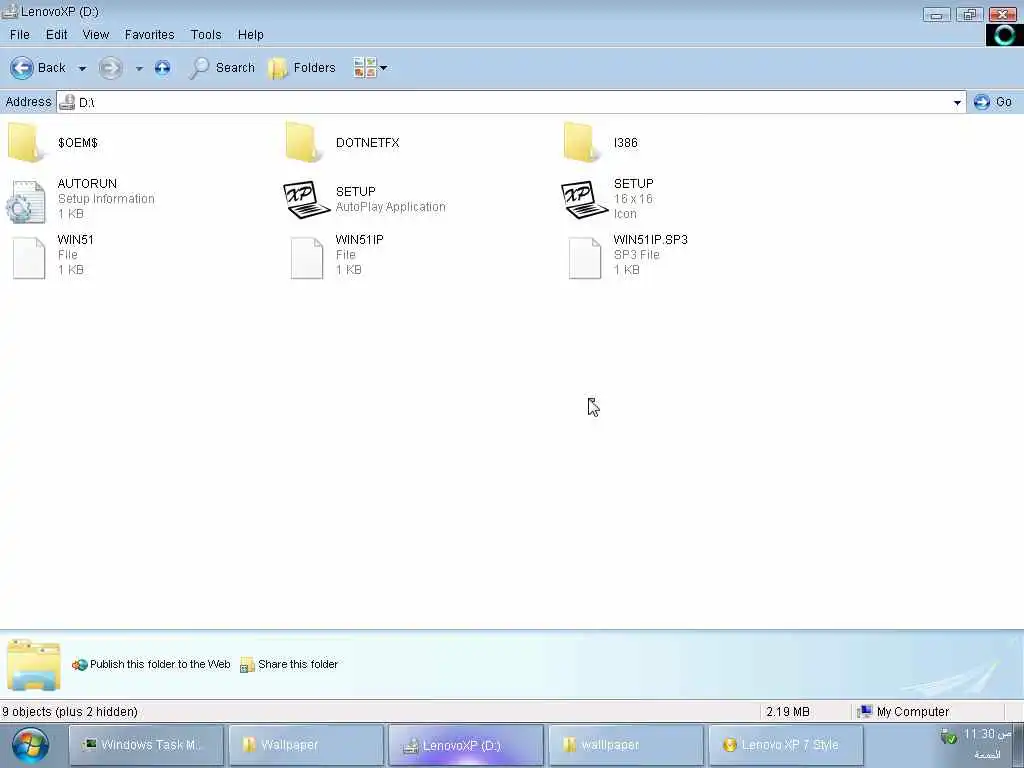Click the WIN51IP.SP3 file name text

point(650,240)
